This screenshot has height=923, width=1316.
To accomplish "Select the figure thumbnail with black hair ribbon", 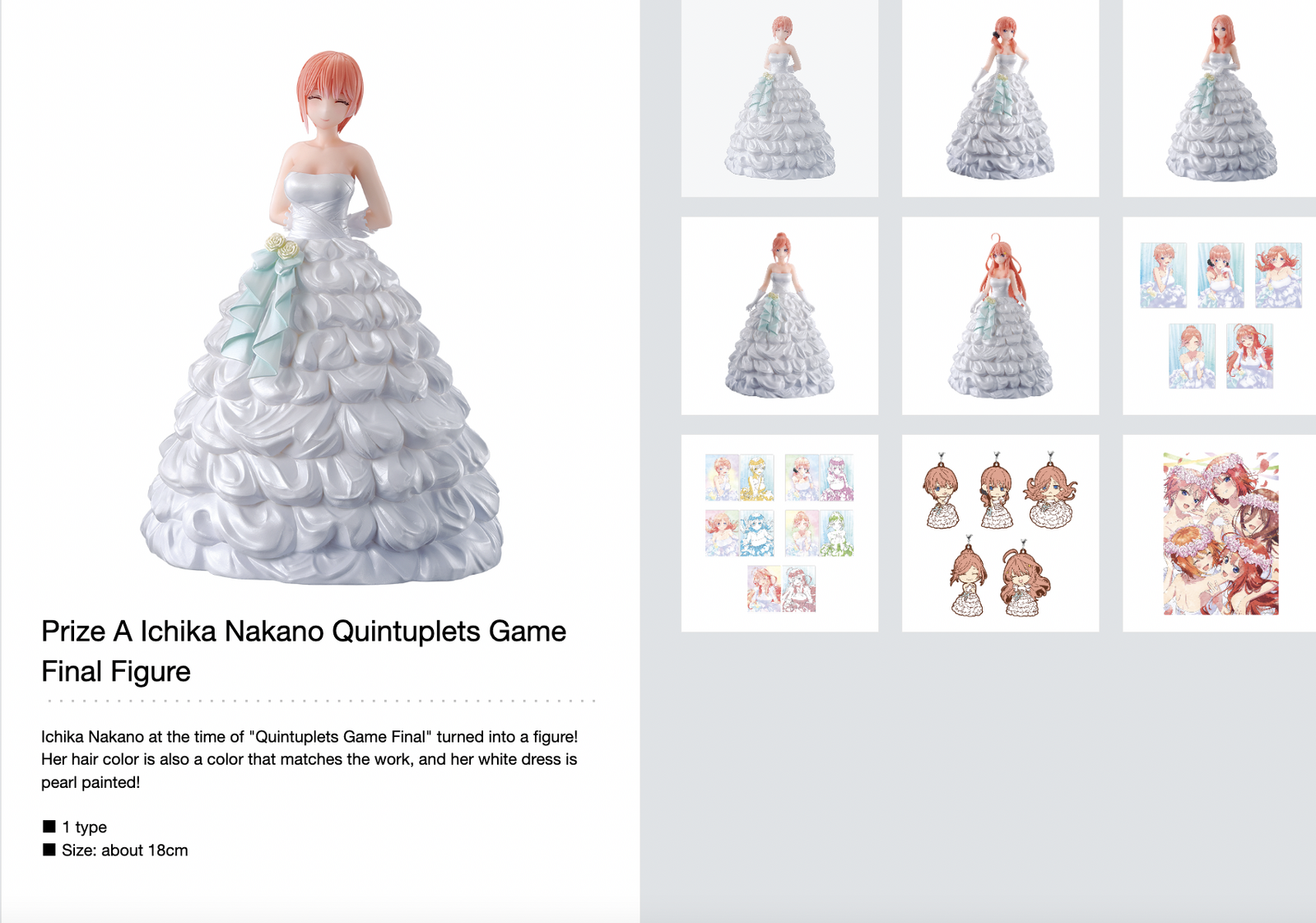I will (x=1000, y=98).
